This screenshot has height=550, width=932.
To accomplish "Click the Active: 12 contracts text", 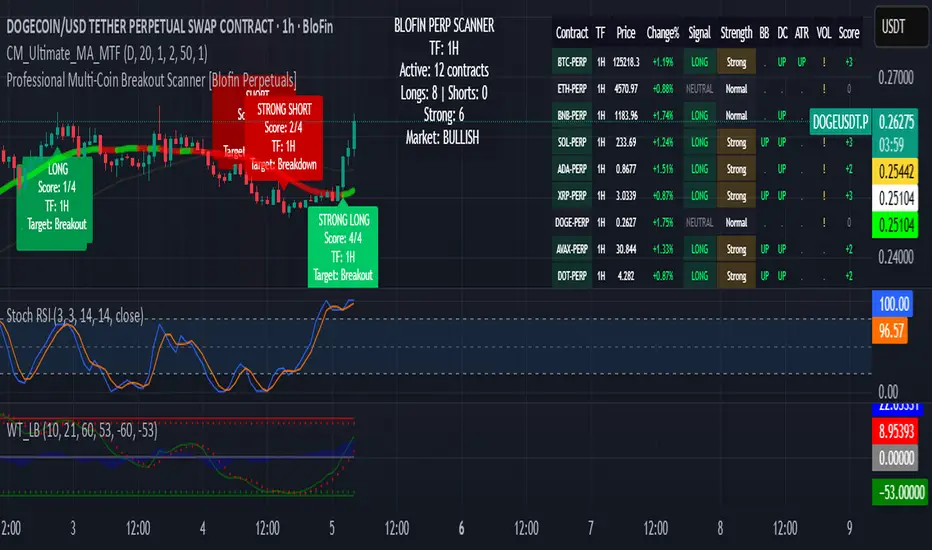I will [x=444, y=70].
